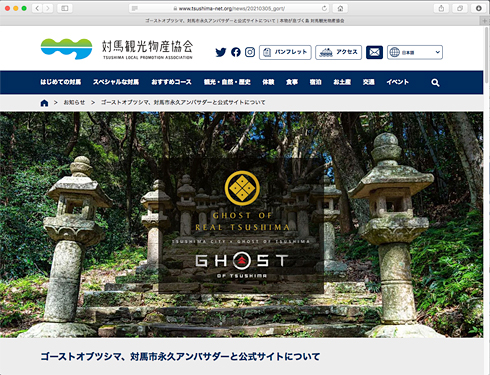Screen dimensions: 490x375
Task: Open the Twitter link in the header
Action: click(221, 52)
